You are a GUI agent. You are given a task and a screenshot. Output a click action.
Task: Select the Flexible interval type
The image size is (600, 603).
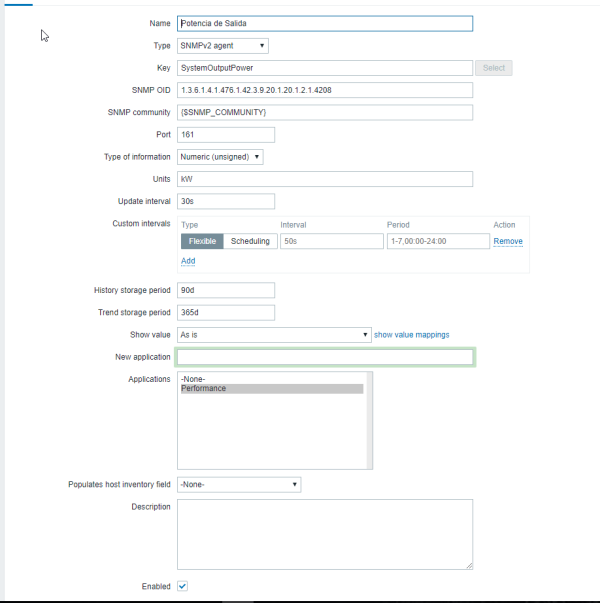tap(201, 241)
